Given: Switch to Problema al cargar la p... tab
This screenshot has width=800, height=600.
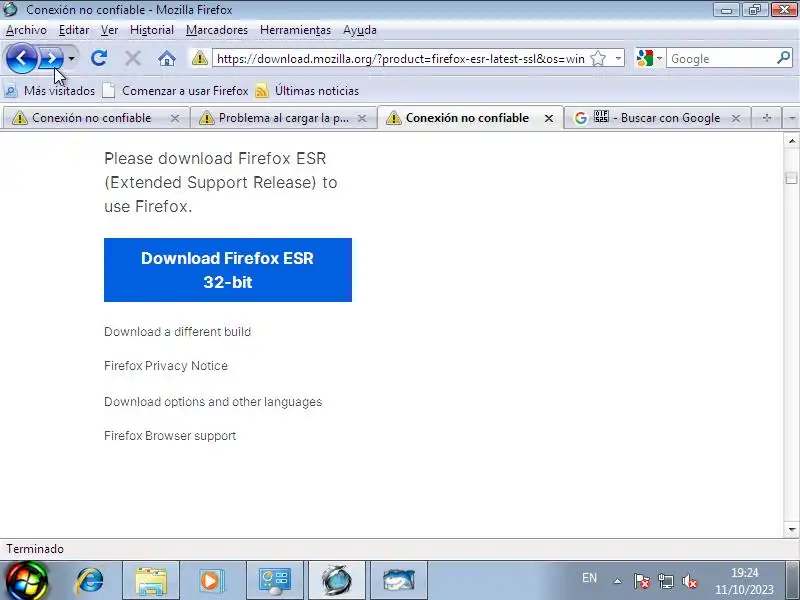Looking at the screenshot, I should click(x=278, y=118).
